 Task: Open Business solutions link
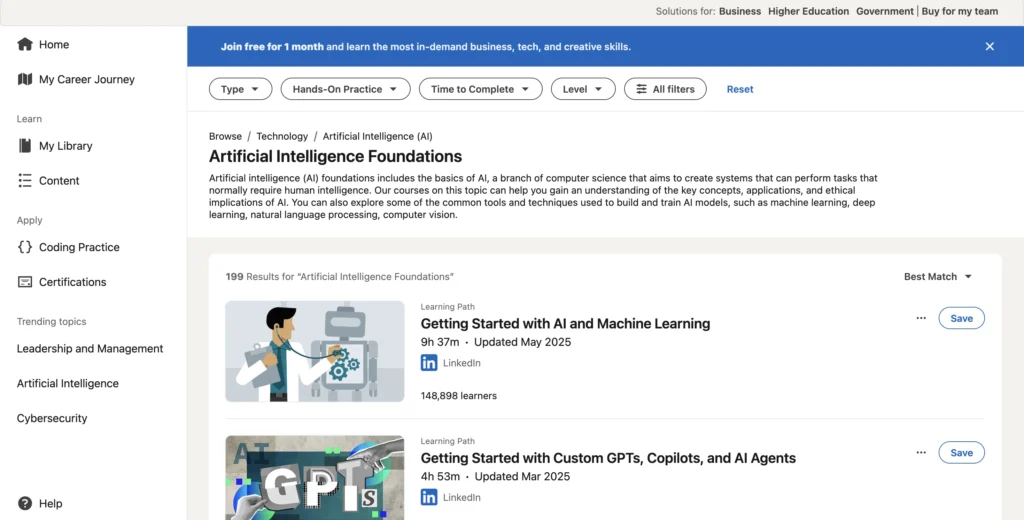tap(740, 11)
